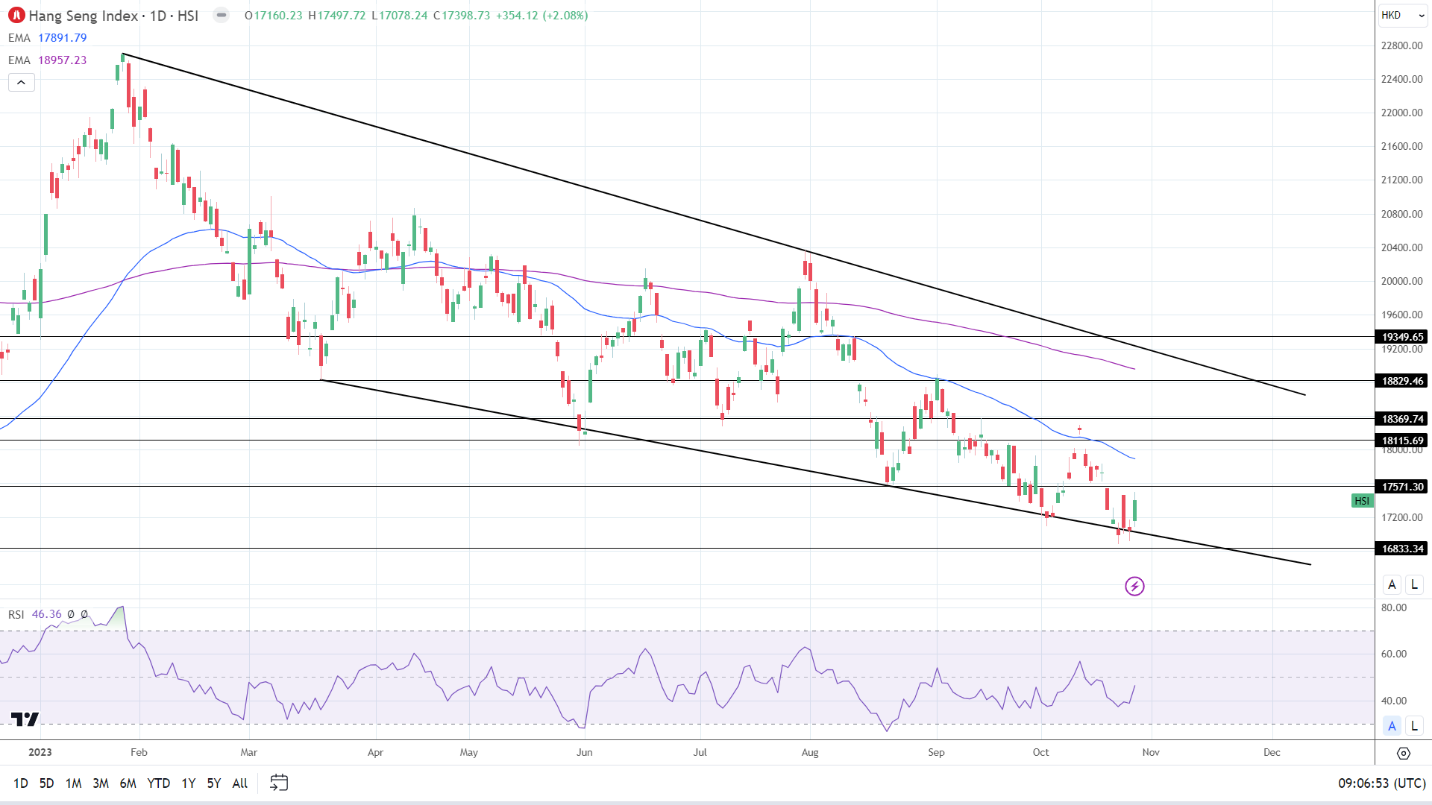Open the HKD currency dropdown
Image resolution: width=1432 pixels, height=805 pixels.
pyautogui.click(x=1403, y=15)
